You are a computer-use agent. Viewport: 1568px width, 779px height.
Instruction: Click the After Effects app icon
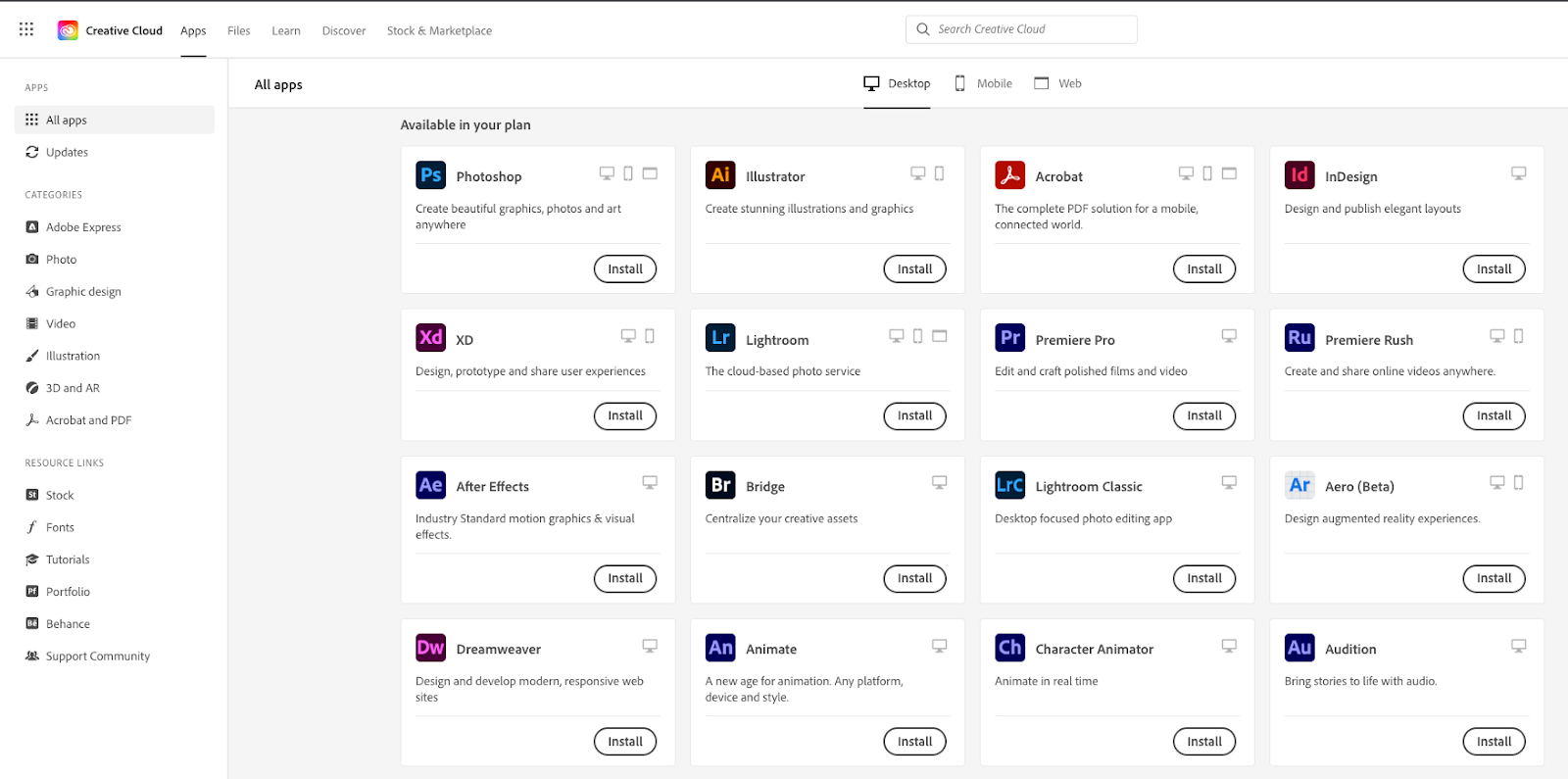click(x=430, y=485)
